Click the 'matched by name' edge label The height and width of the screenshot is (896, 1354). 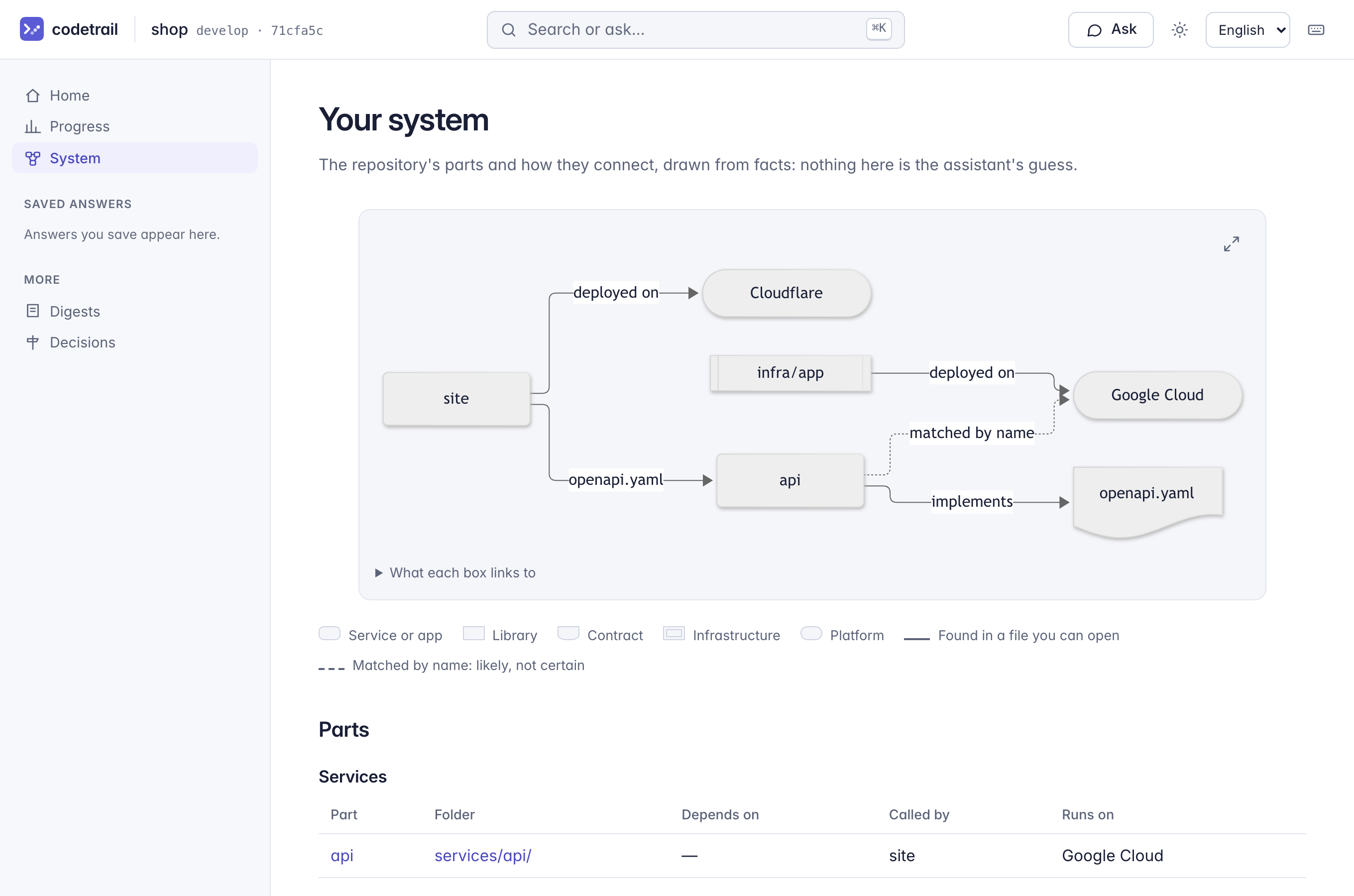click(x=971, y=433)
